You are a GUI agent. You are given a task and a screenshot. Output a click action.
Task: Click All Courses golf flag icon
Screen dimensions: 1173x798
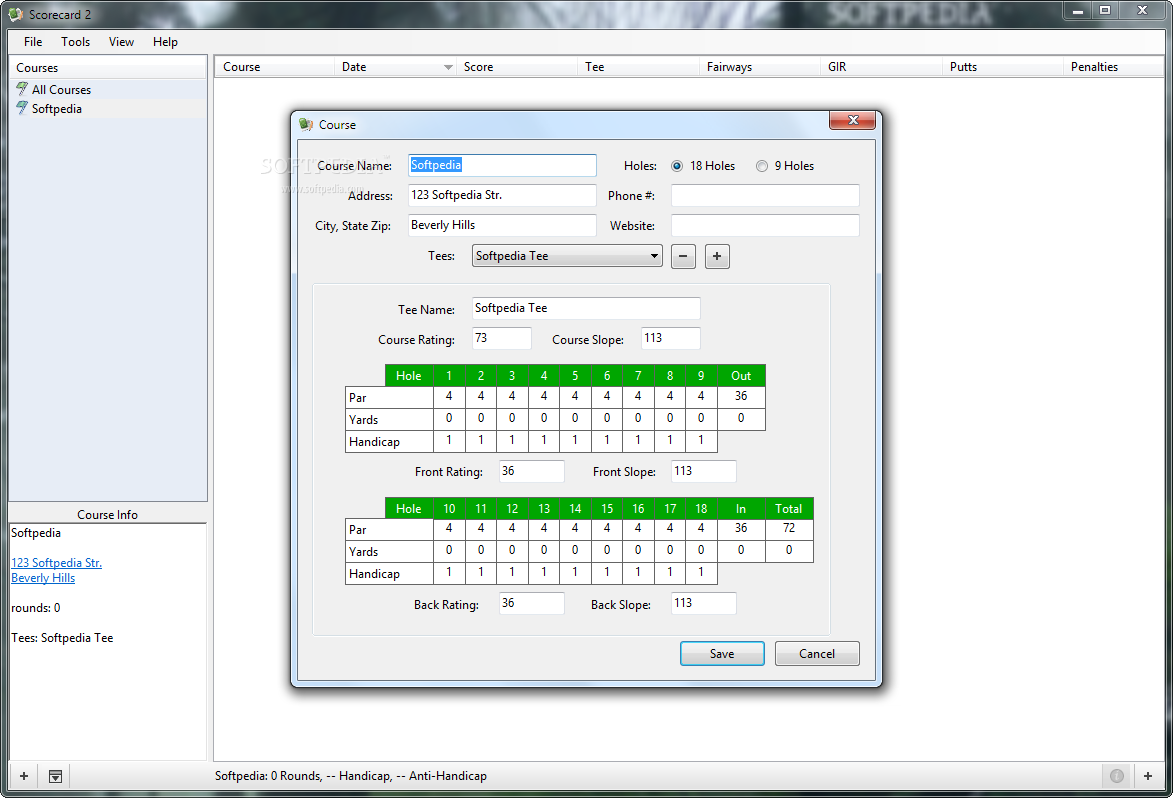point(22,89)
